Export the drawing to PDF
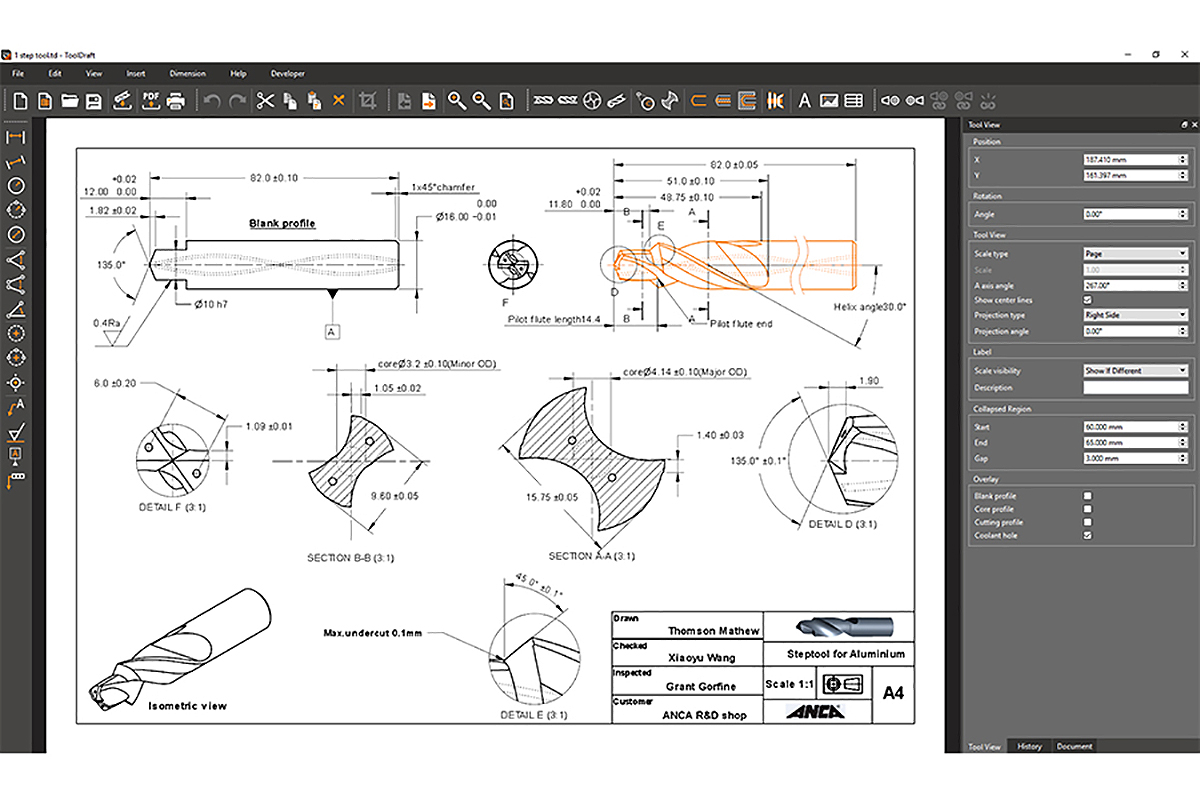 (x=151, y=100)
